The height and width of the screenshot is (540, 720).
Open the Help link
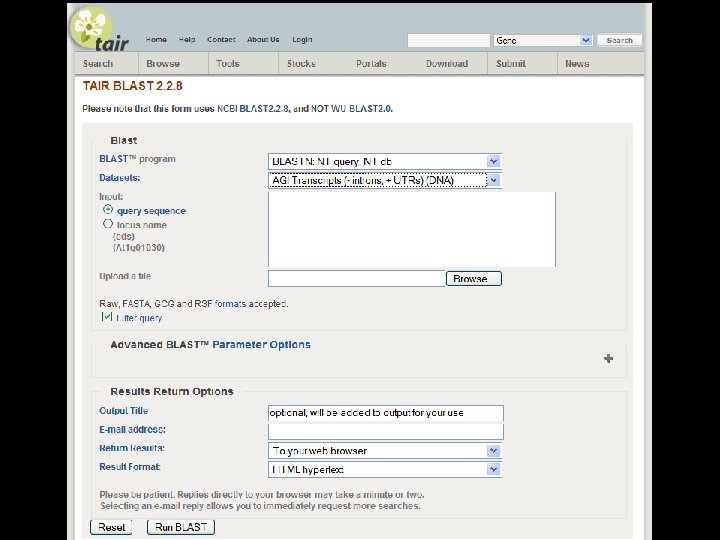click(187, 39)
